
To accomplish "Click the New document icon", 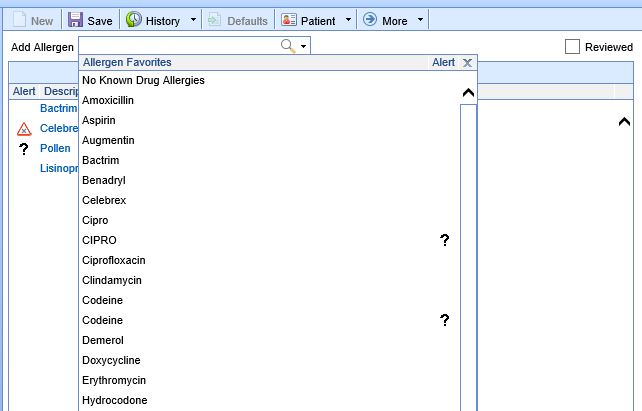I will [20, 20].
